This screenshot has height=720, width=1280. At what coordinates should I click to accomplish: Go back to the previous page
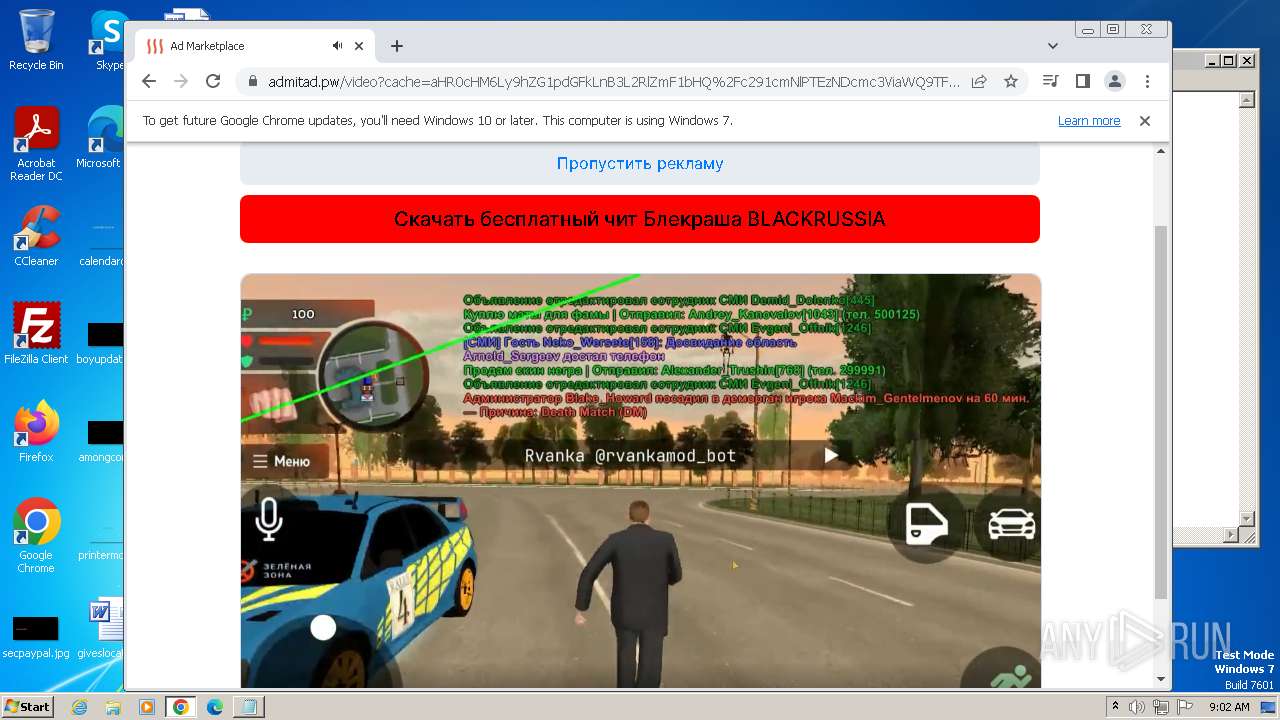pos(149,82)
